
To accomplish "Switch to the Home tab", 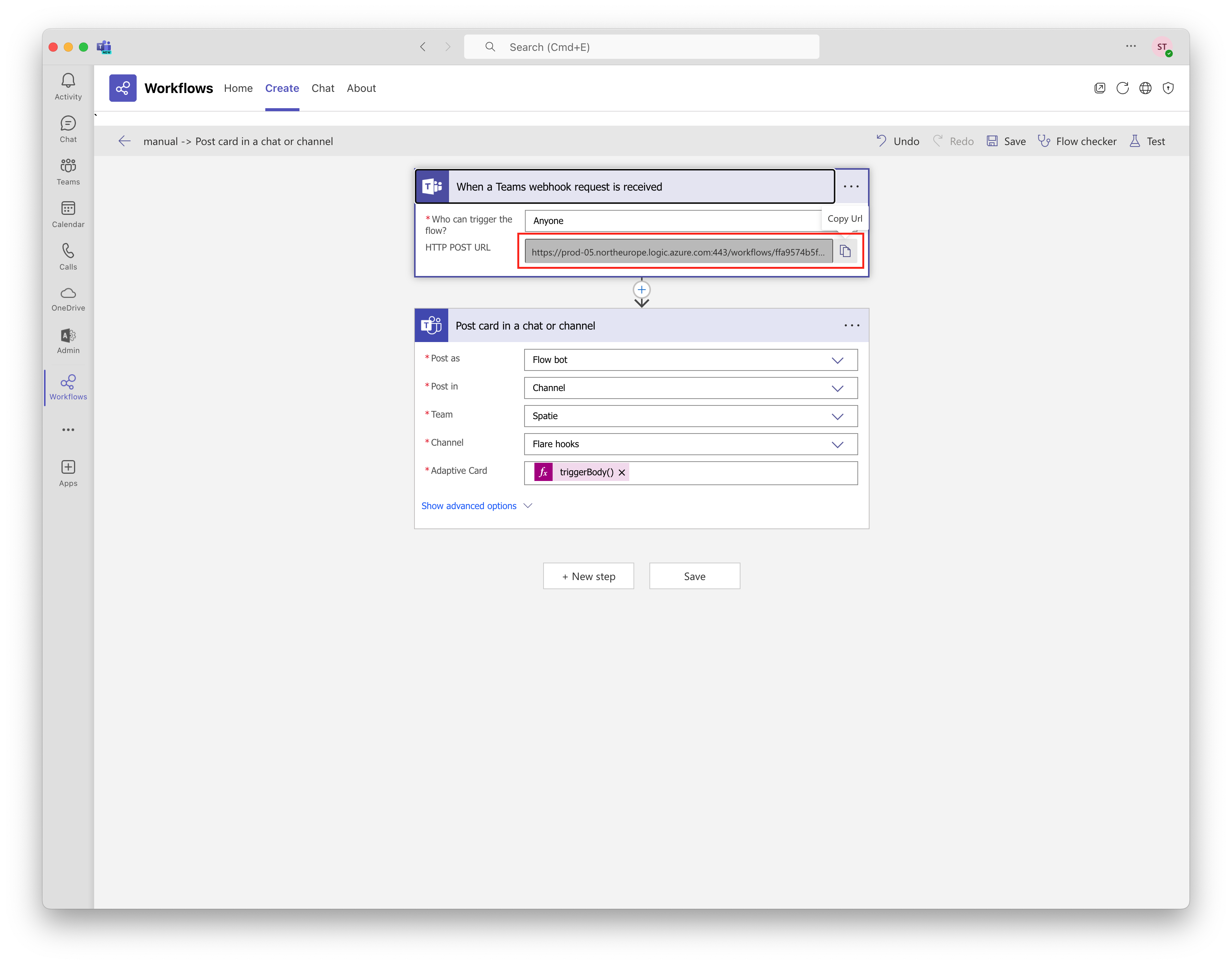I will [238, 88].
